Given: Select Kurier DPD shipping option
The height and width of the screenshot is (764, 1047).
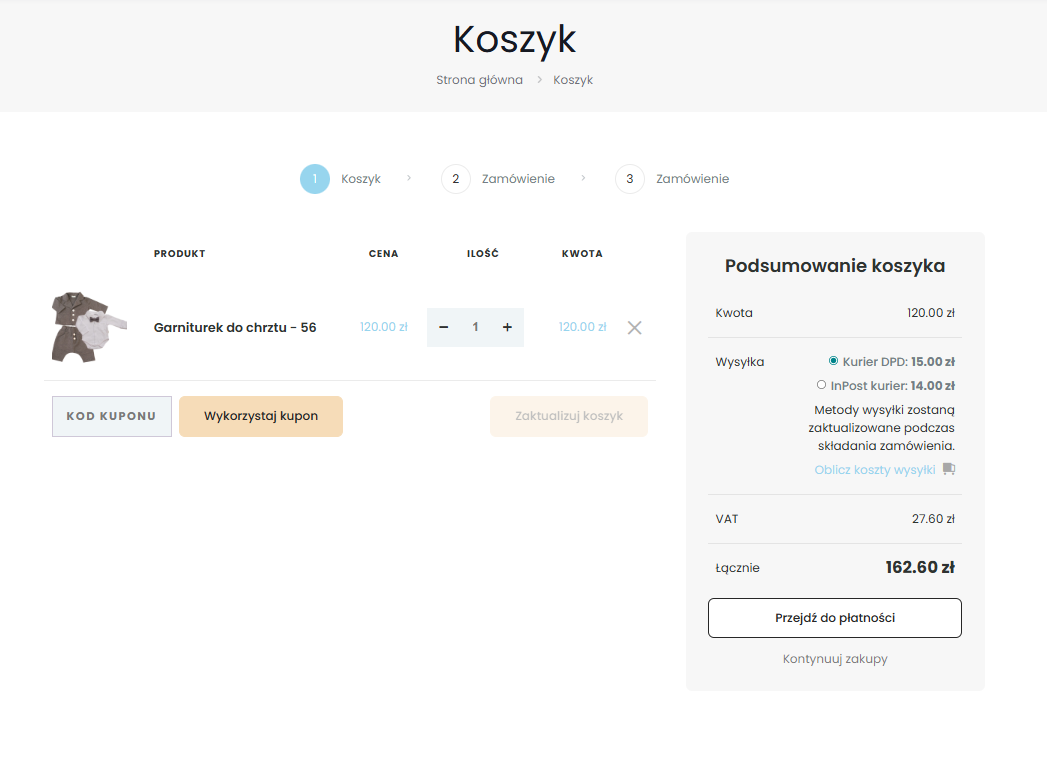Looking at the screenshot, I should 834,361.
